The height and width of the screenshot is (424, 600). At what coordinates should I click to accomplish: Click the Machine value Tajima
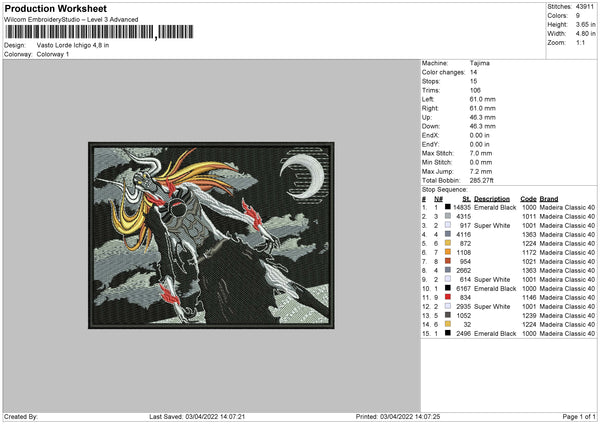(x=479, y=63)
